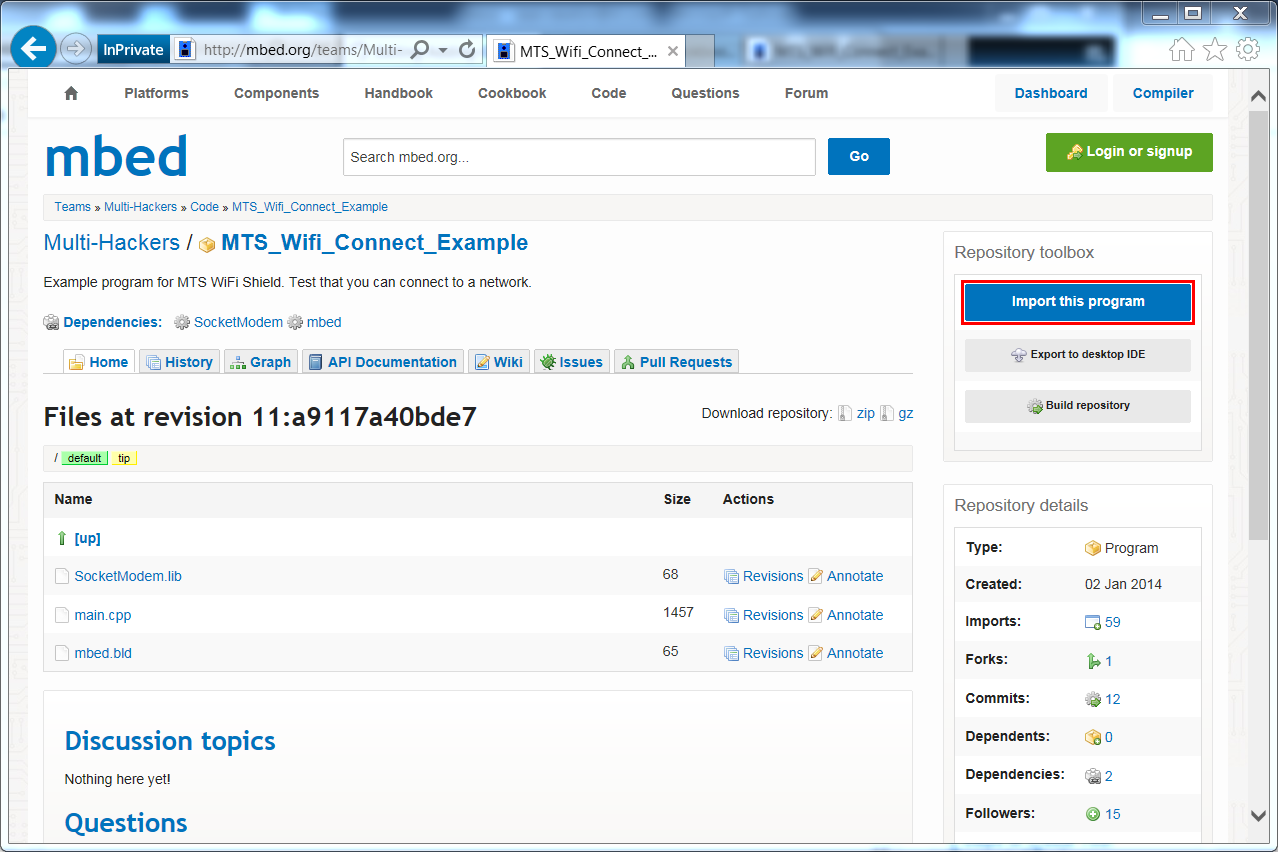Click Annotate for SocketModem.lib
Screen dimensions: 1278x852
coord(854,576)
